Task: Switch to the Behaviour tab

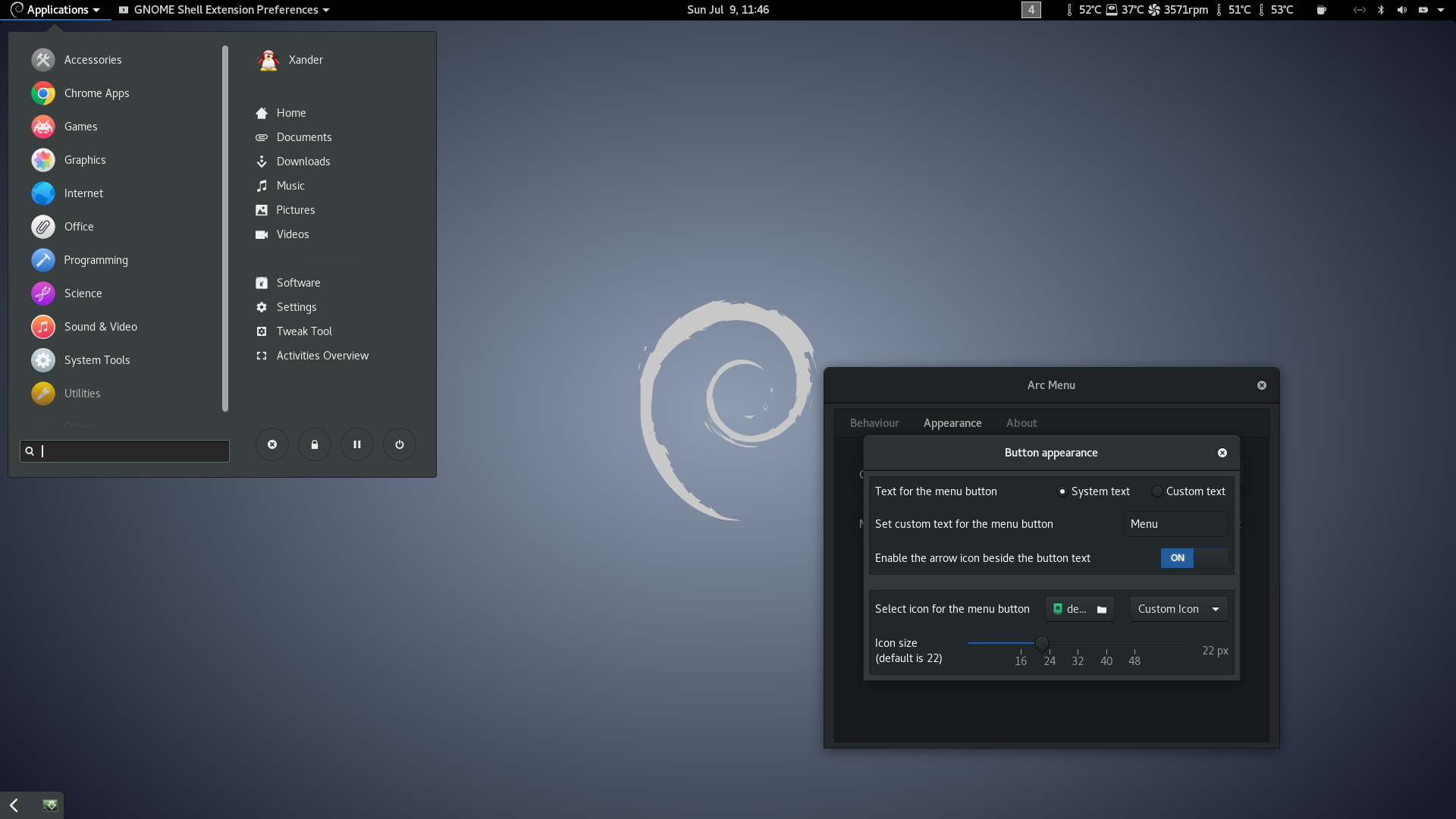Action: tap(874, 423)
